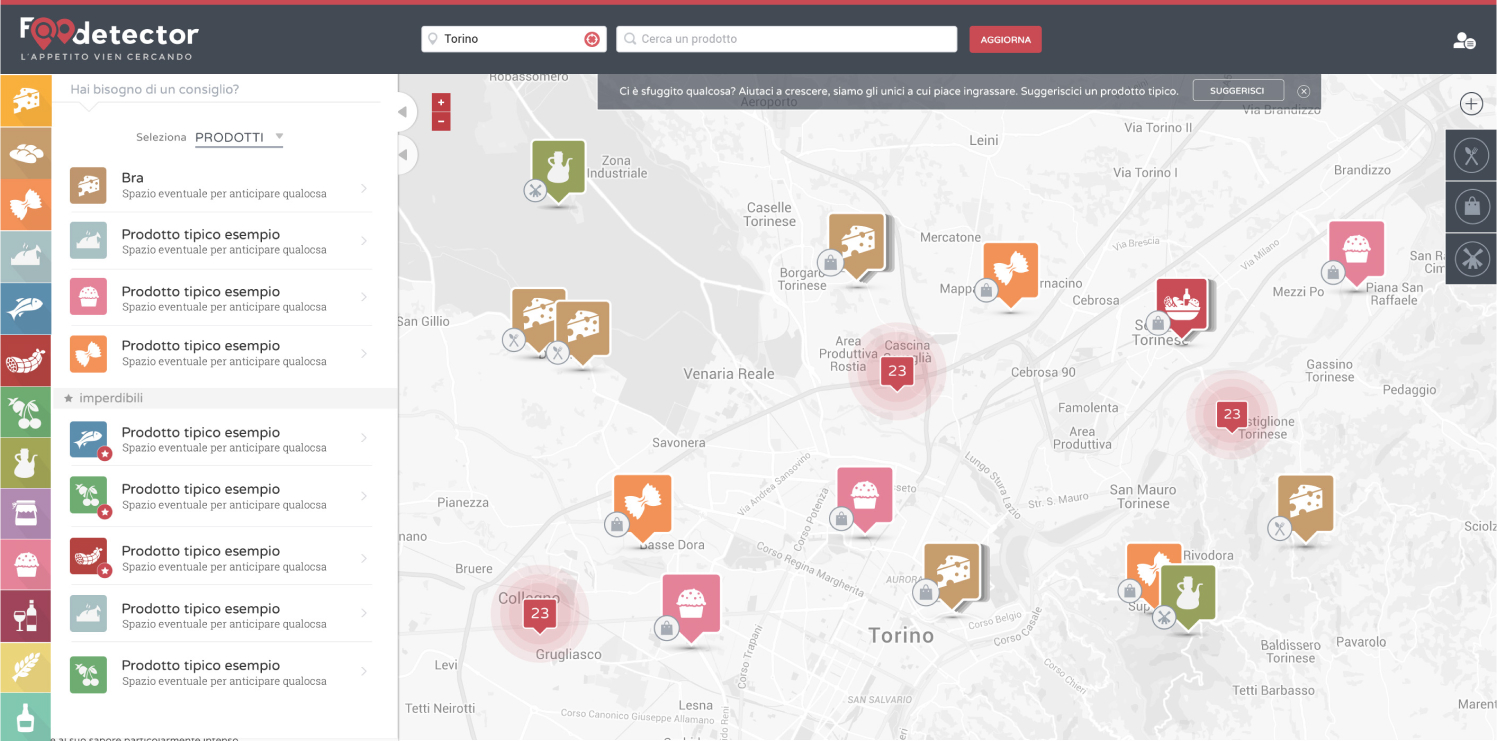Select the jam jar category icon
This screenshot has width=1497, height=741.
click(25, 514)
